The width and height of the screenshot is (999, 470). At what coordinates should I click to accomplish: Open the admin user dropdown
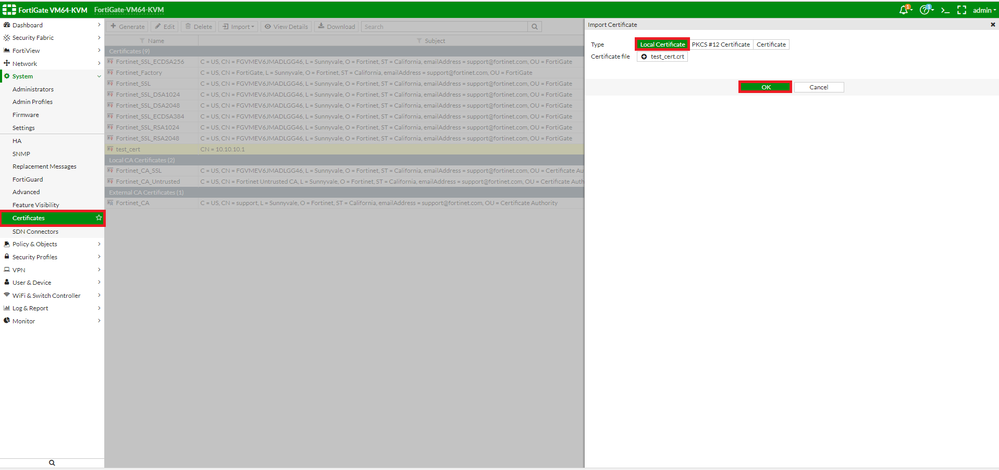pos(984,10)
